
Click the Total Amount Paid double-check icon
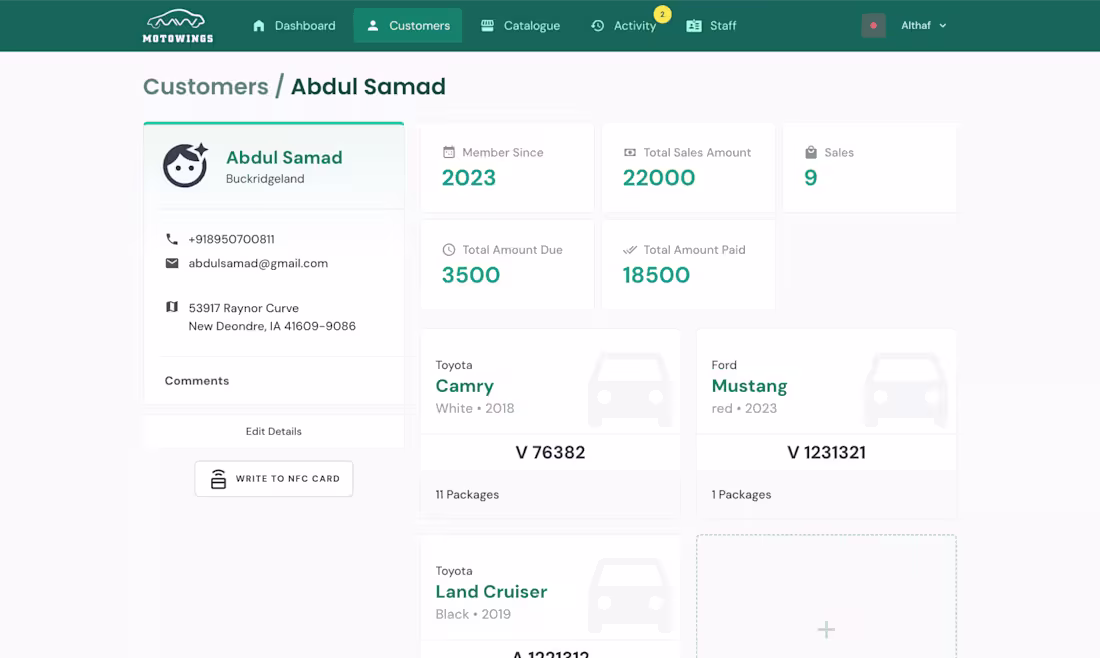[630, 250]
